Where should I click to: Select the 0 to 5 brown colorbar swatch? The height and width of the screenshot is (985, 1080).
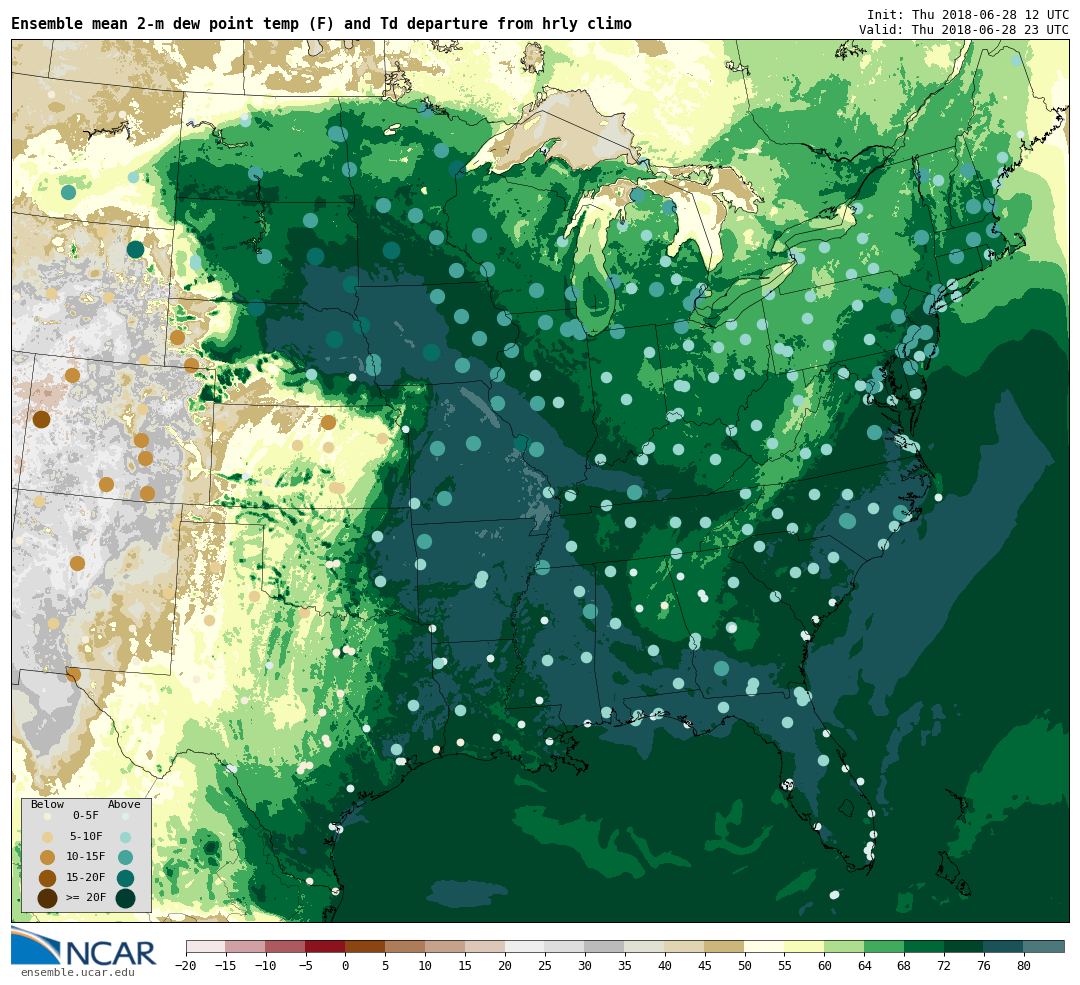click(x=366, y=946)
